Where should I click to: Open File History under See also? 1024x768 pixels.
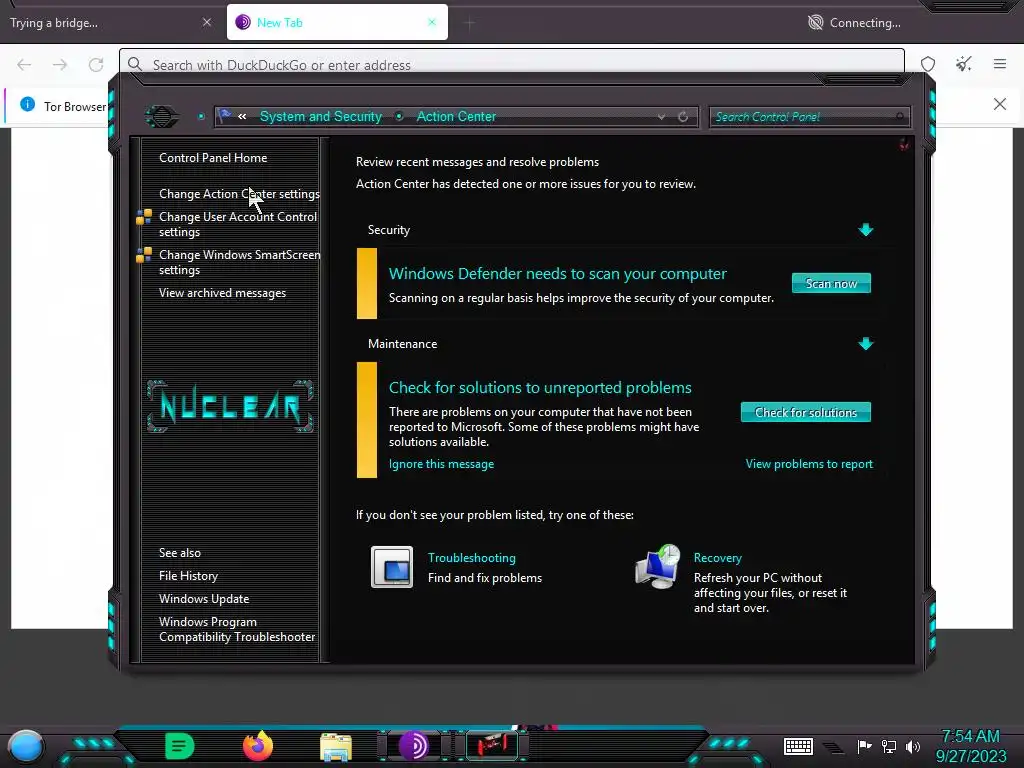[x=188, y=575]
